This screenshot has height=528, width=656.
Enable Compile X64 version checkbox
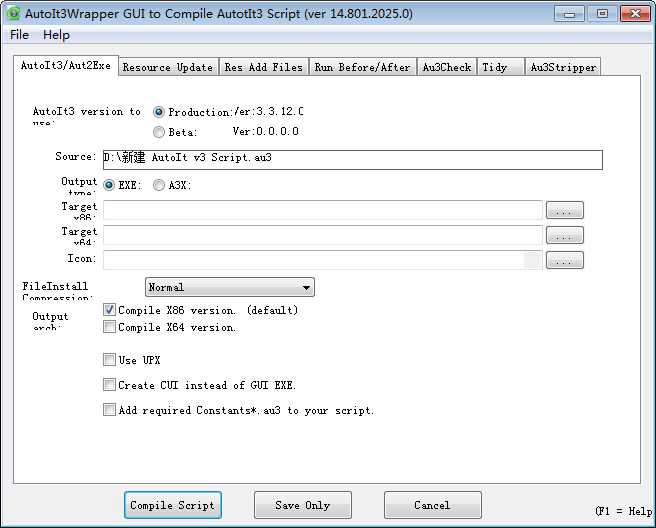pos(109,327)
